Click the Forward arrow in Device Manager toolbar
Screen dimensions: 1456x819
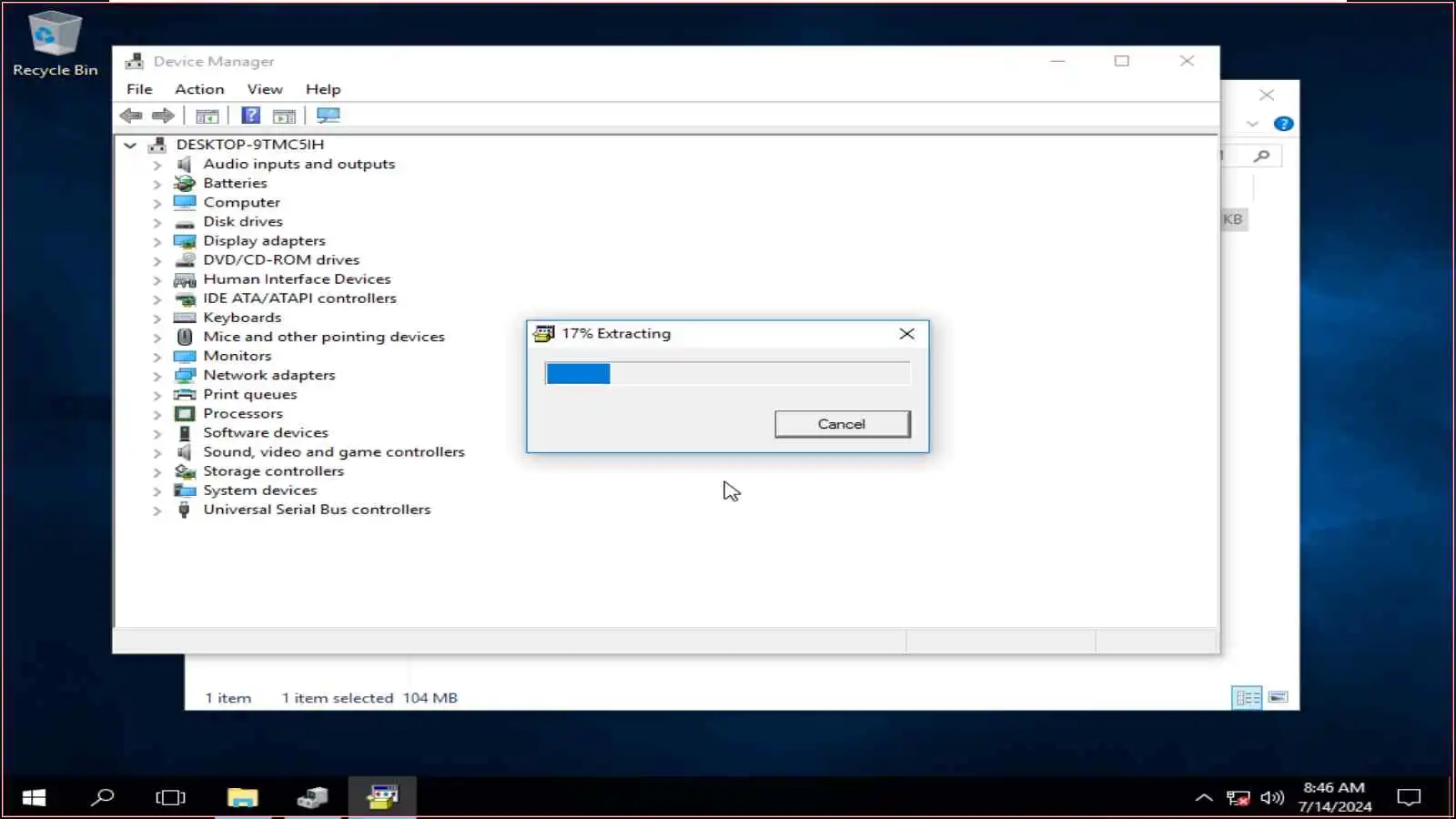tap(163, 116)
